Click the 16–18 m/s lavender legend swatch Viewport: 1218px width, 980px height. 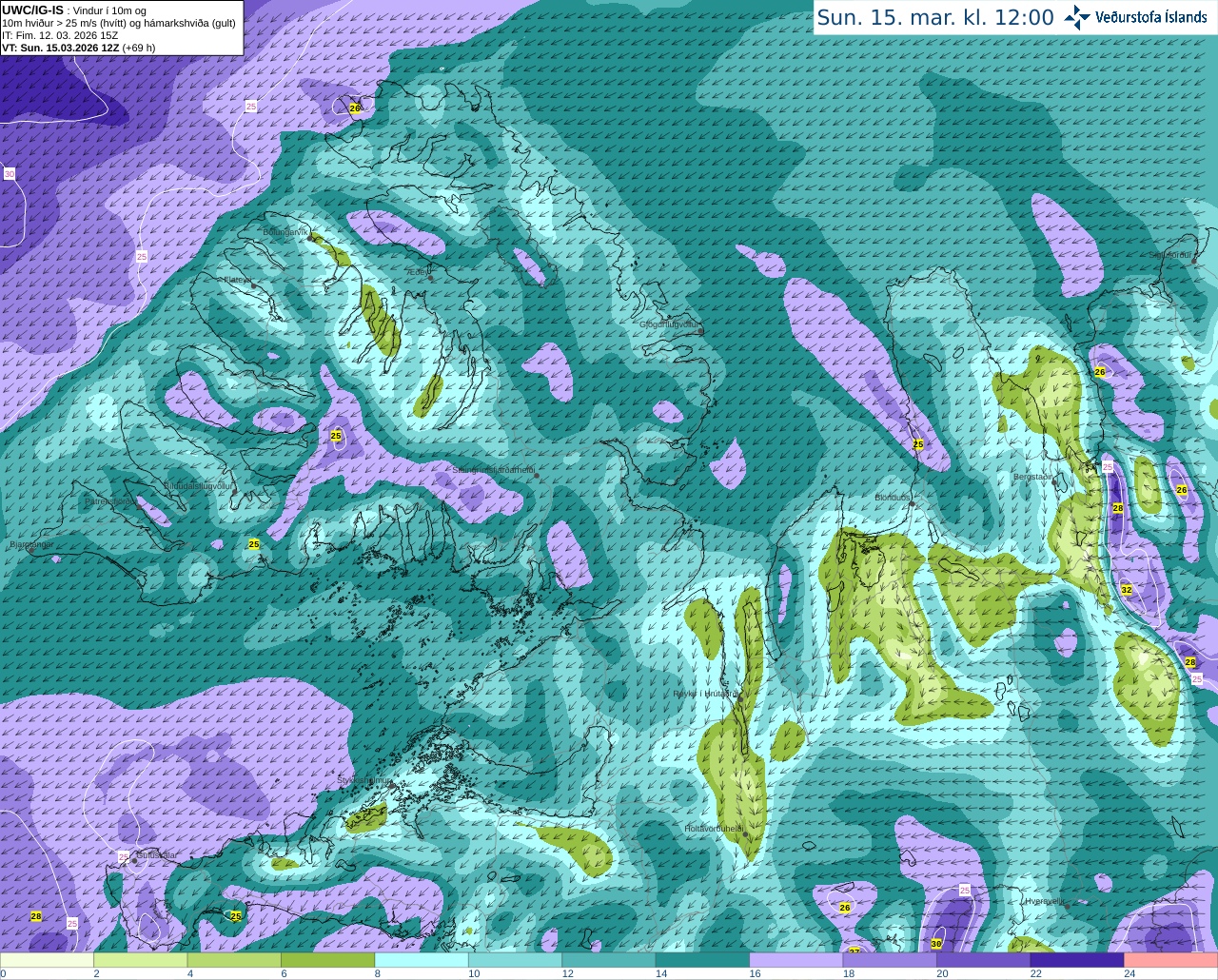coord(796,960)
